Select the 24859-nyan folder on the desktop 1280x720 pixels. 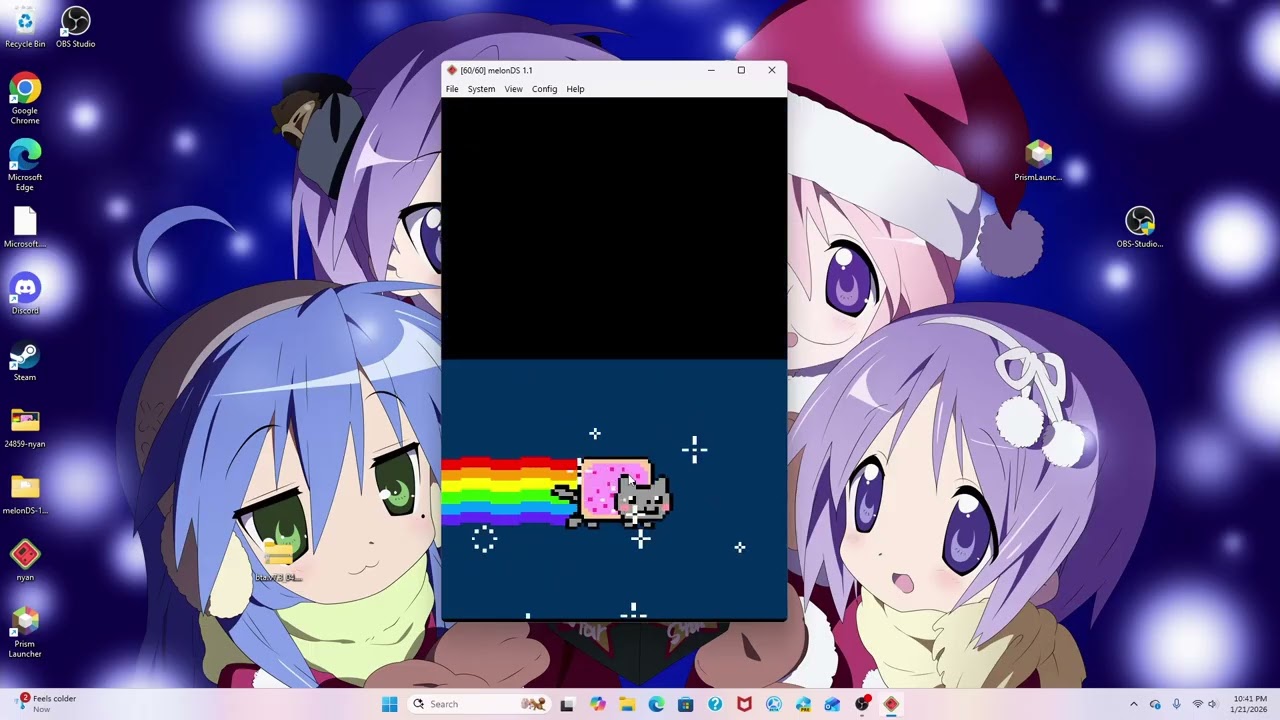pos(25,428)
